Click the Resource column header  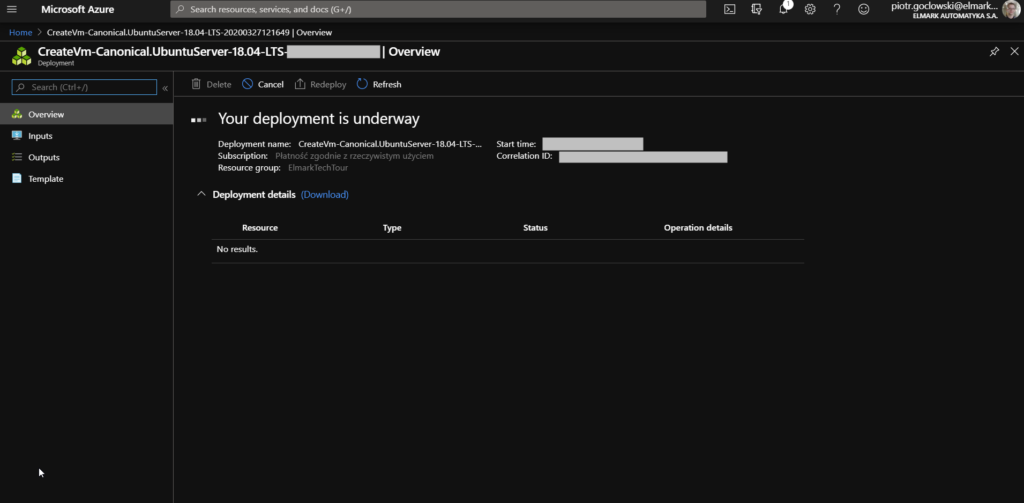[260, 228]
